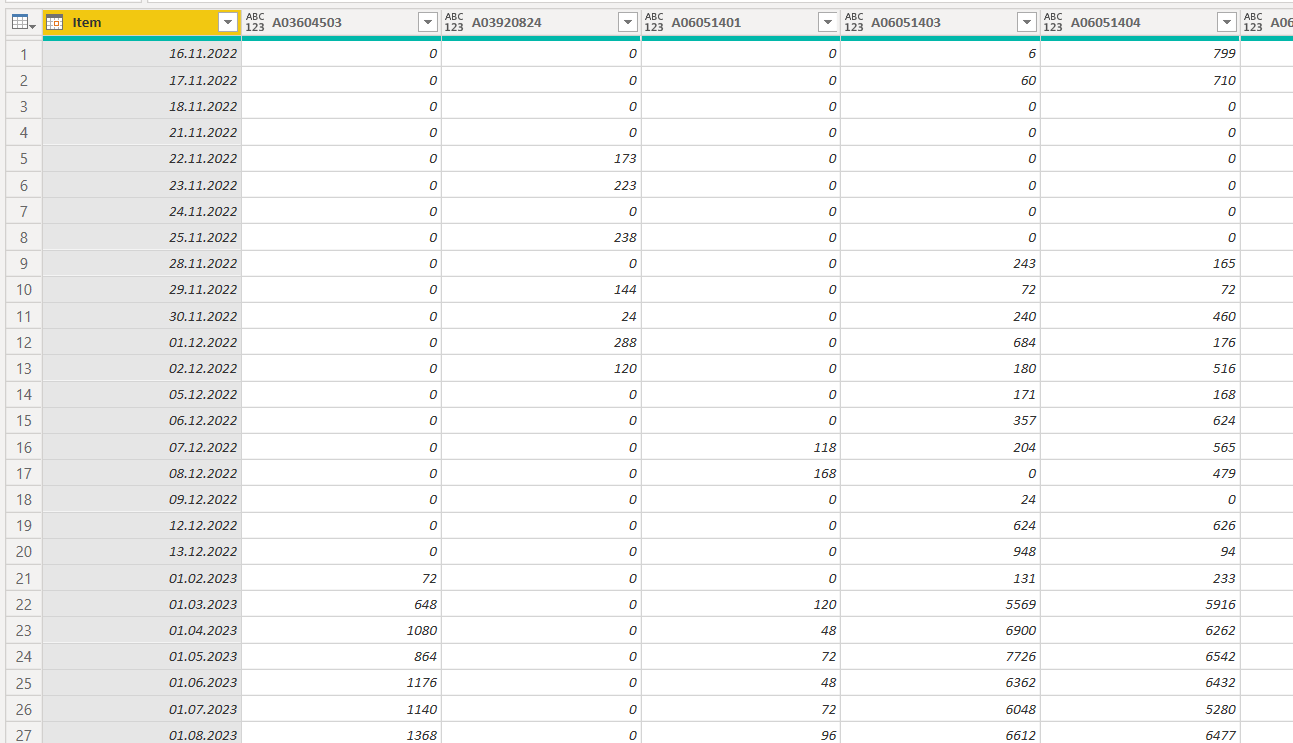Open filter dropdown on A03920824 column
The image size is (1293, 743).
click(628, 22)
